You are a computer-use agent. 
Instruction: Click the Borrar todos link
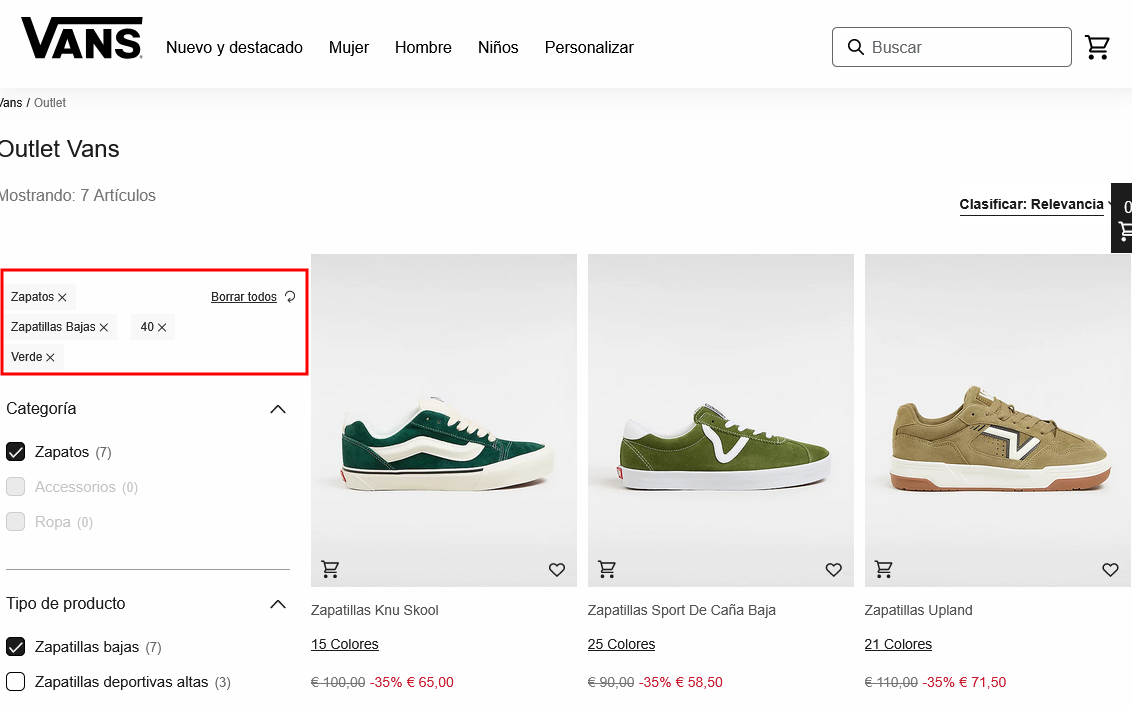[243, 296]
